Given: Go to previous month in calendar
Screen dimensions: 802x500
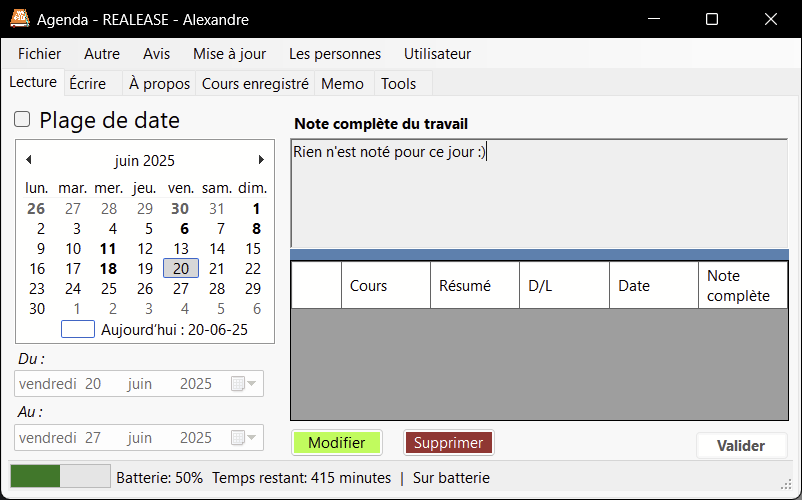Looking at the screenshot, I should (x=28, y=160).
